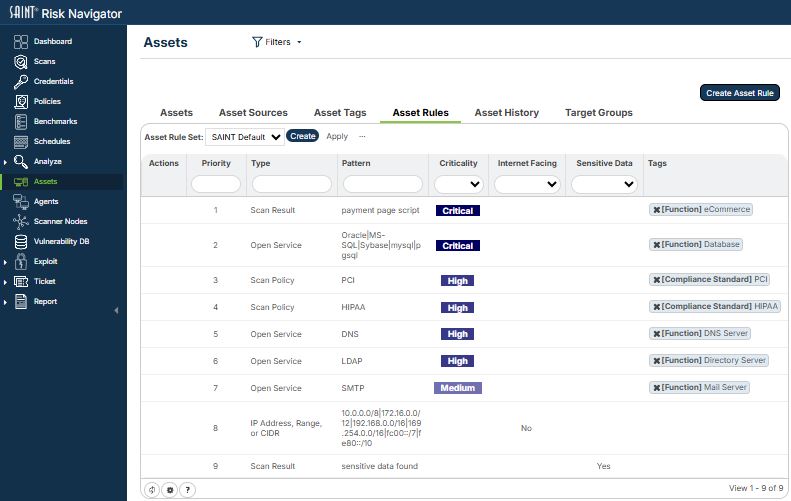791x501 pixels.
Task: Click the High badge in LDAP row
Action: pos(458,361)
